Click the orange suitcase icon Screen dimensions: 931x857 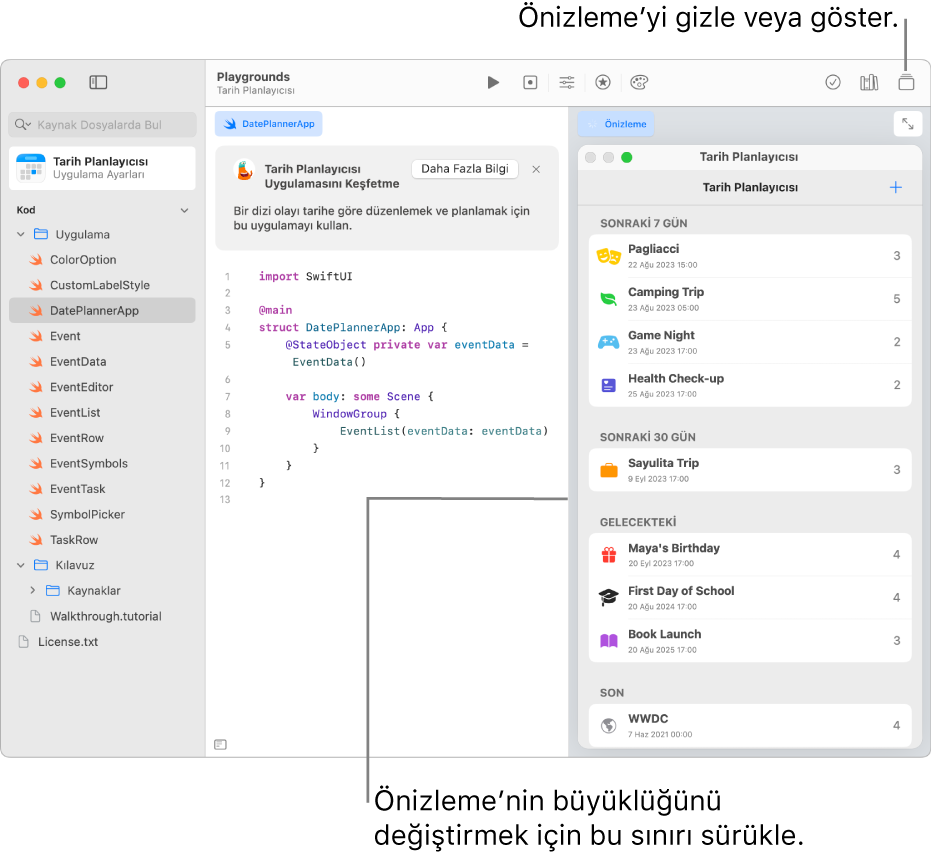tap(609, 470)
